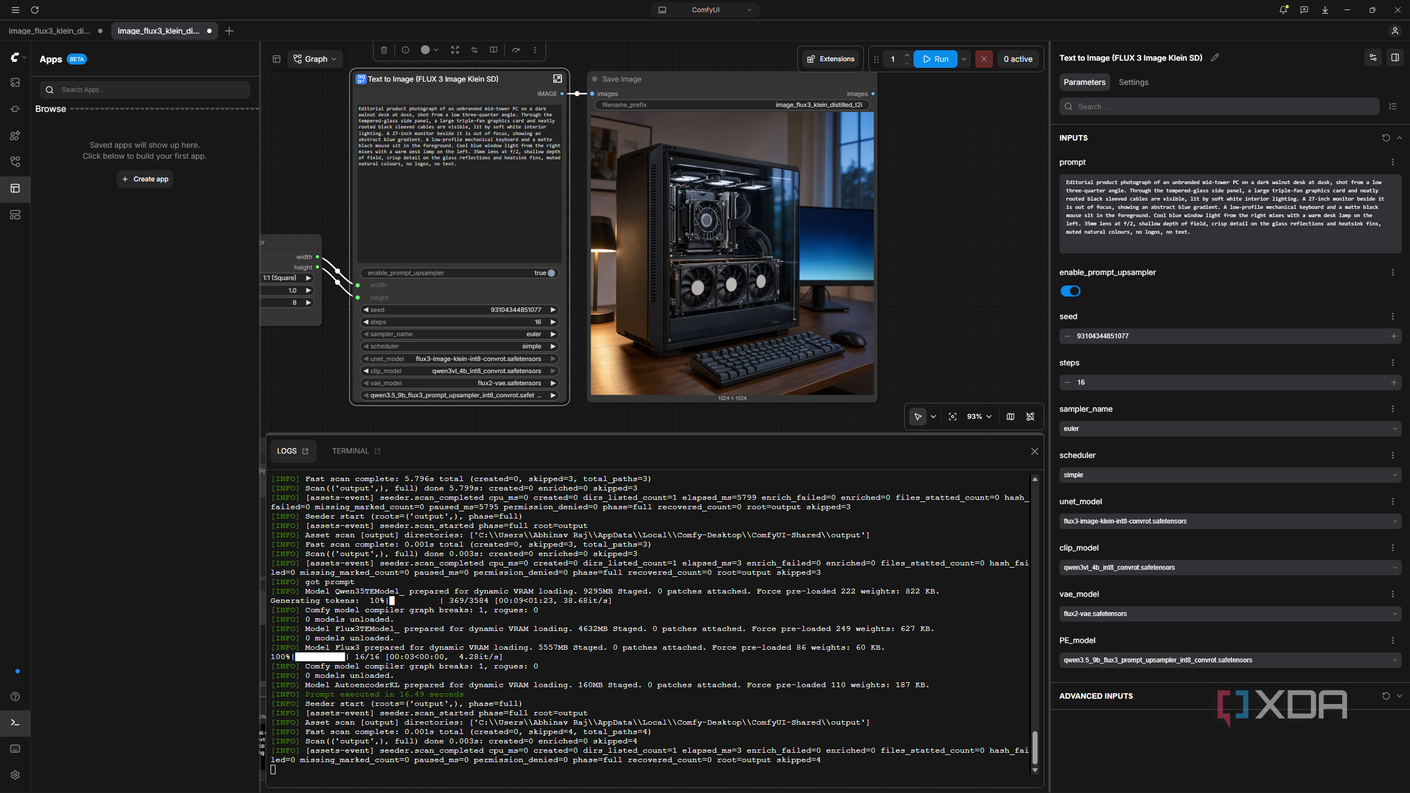The image size is (1410, 793).
Task: Open the scheduler dropdown in Parameters
Action: [1230, 475]
